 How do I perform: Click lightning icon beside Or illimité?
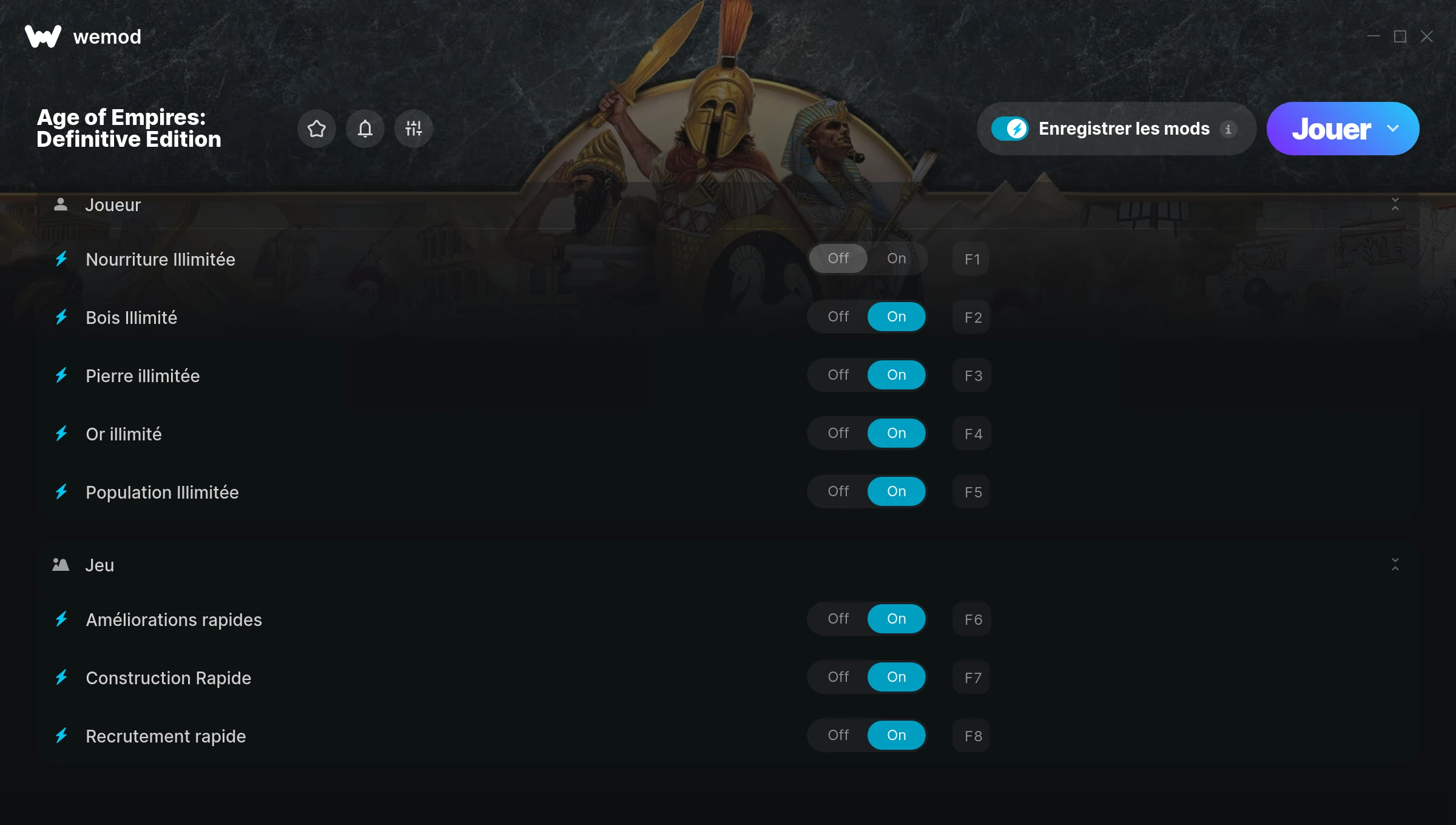point(61,434)
